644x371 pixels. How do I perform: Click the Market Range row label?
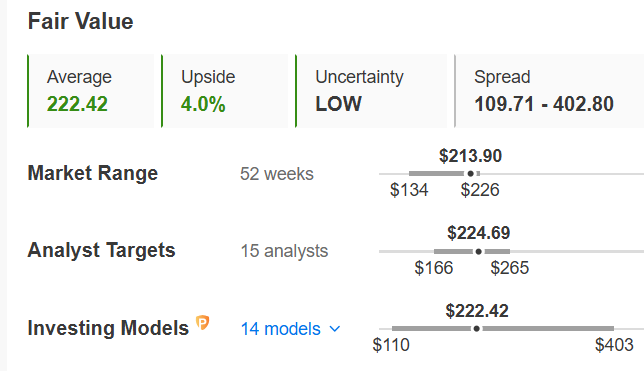tap(93, 173)
